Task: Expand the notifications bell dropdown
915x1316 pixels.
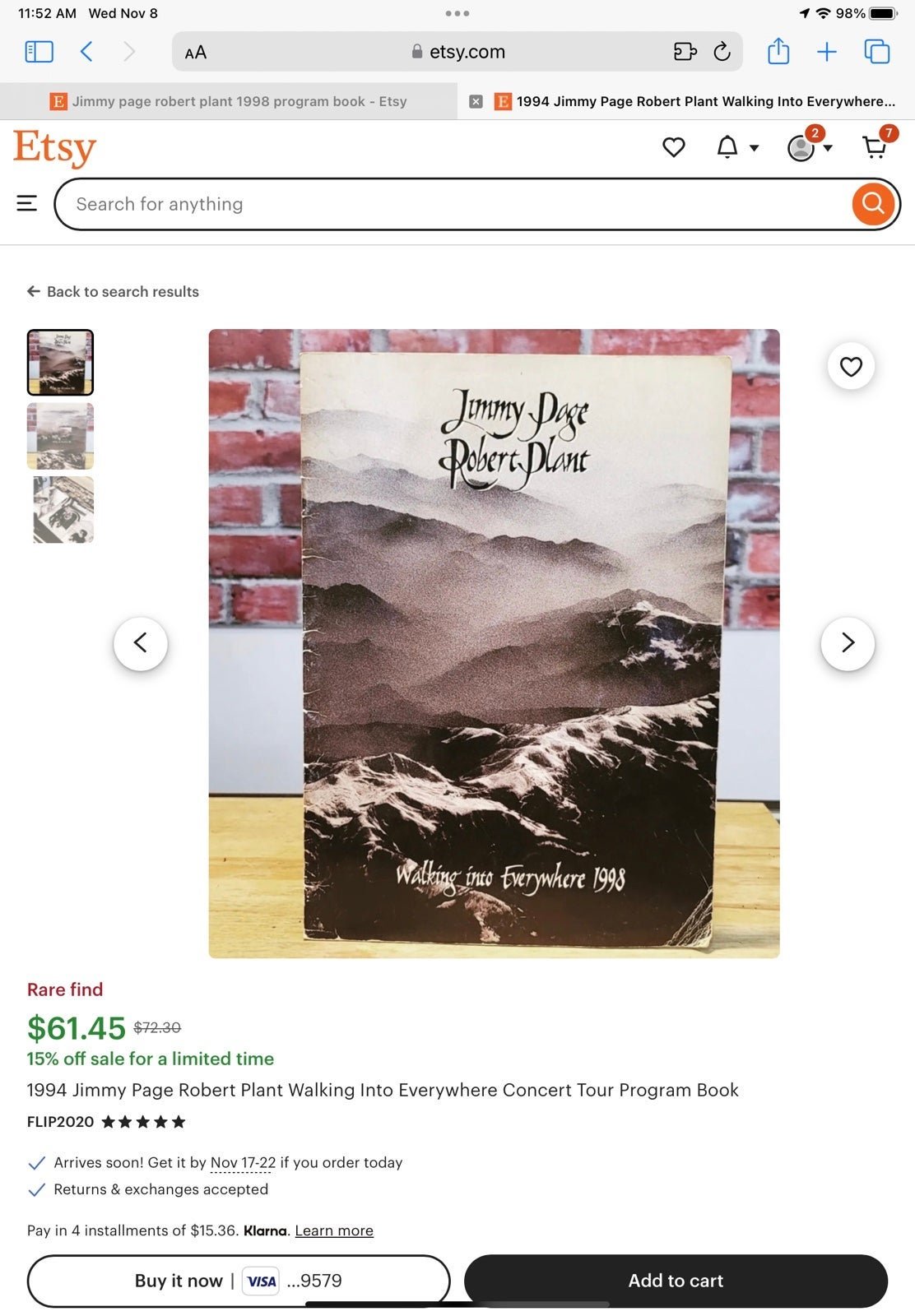Action: (x=736, y=147)
